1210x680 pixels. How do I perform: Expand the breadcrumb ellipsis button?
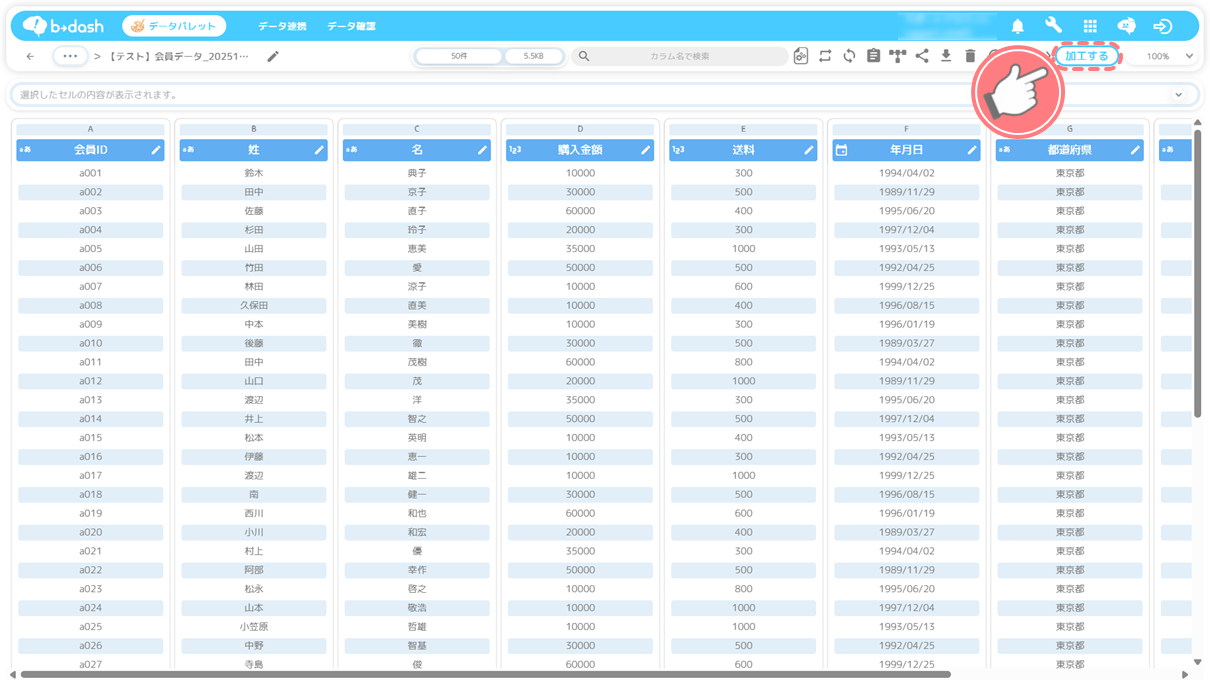pyautogui.click(x=70, y=57)
